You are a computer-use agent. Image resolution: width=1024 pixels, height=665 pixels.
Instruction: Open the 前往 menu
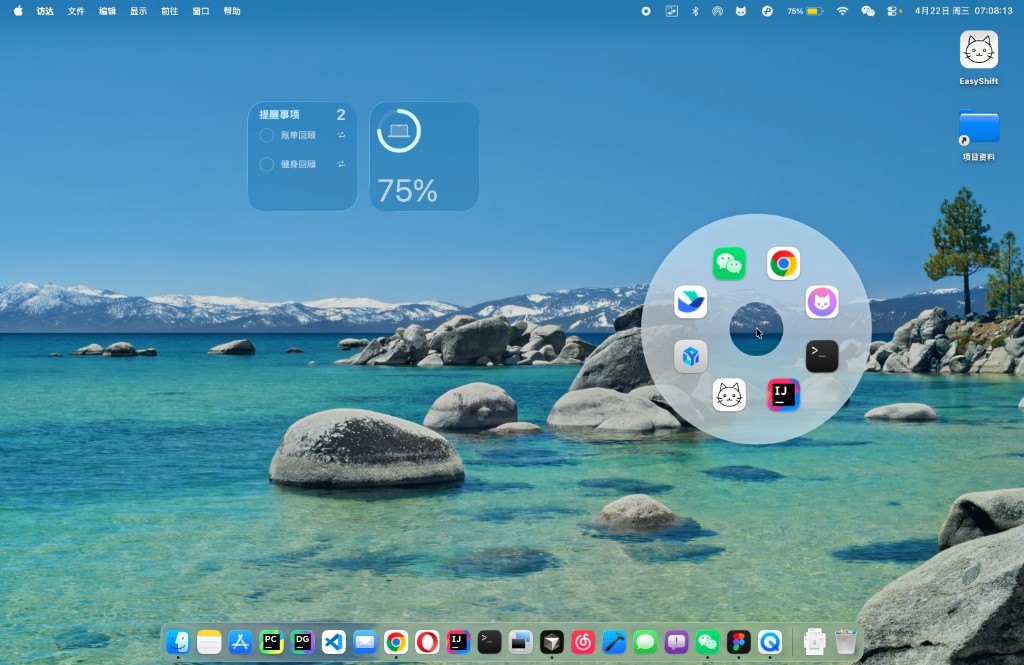click(169, 11)
